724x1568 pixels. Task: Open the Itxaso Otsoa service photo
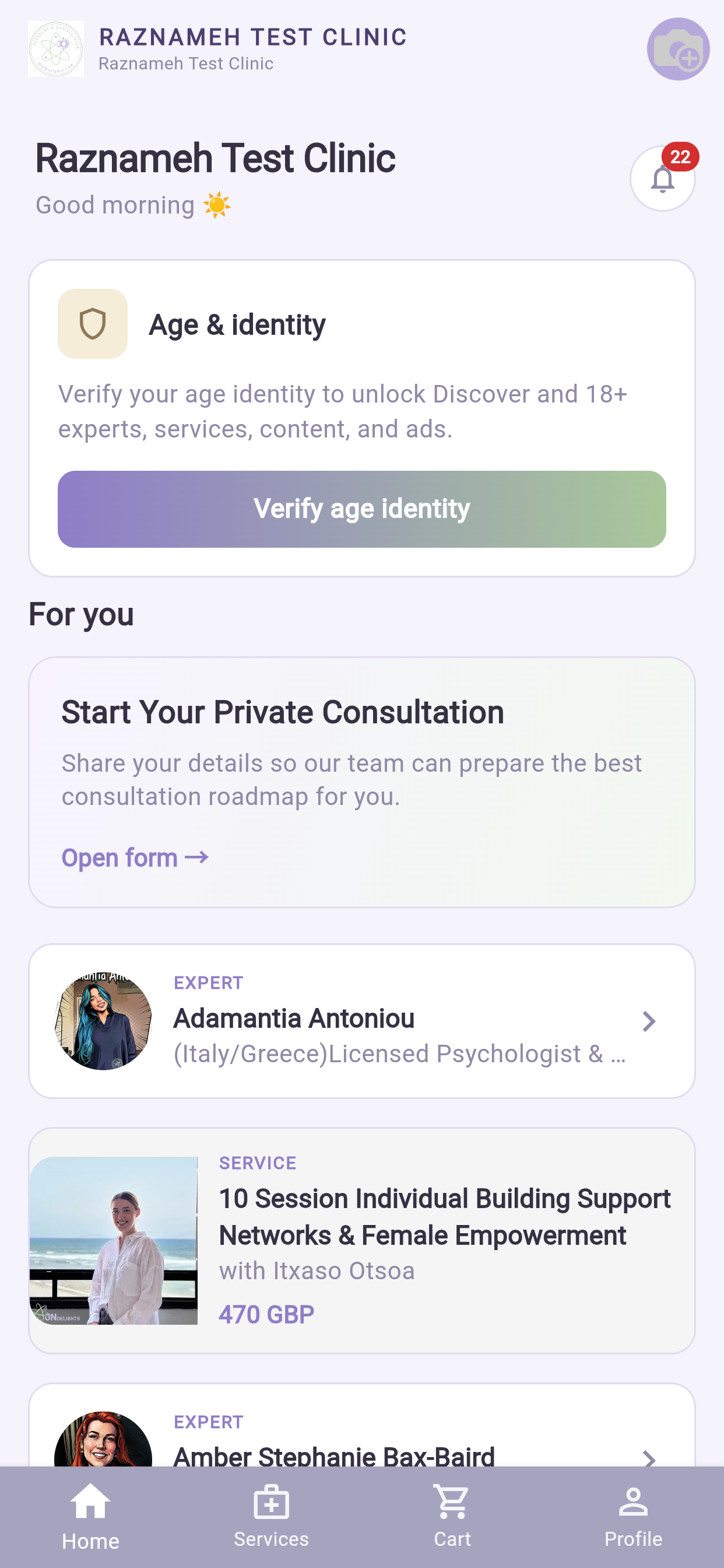(x=114, y=1241)
